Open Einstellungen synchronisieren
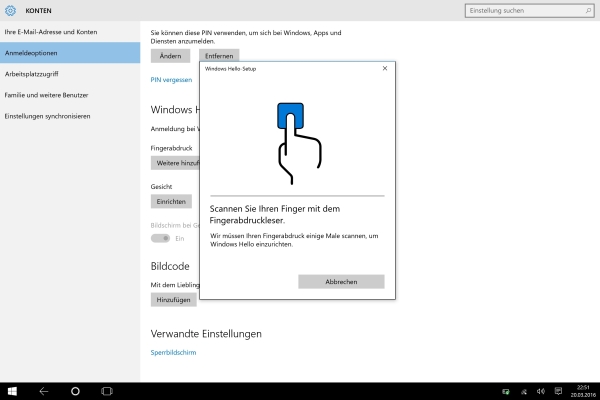The height and width of the screenshot is (400, 600). pyautogui.click(x=70, y=116)
